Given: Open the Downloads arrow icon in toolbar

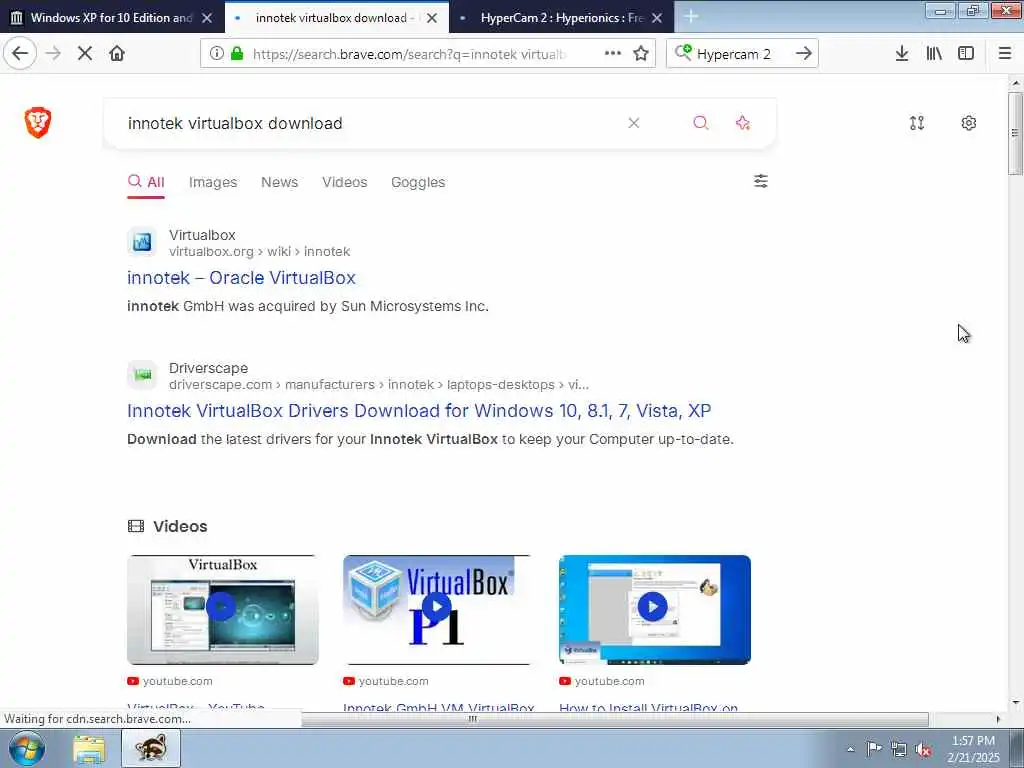Looking at the screenshot, I should [x=902, y=54].
